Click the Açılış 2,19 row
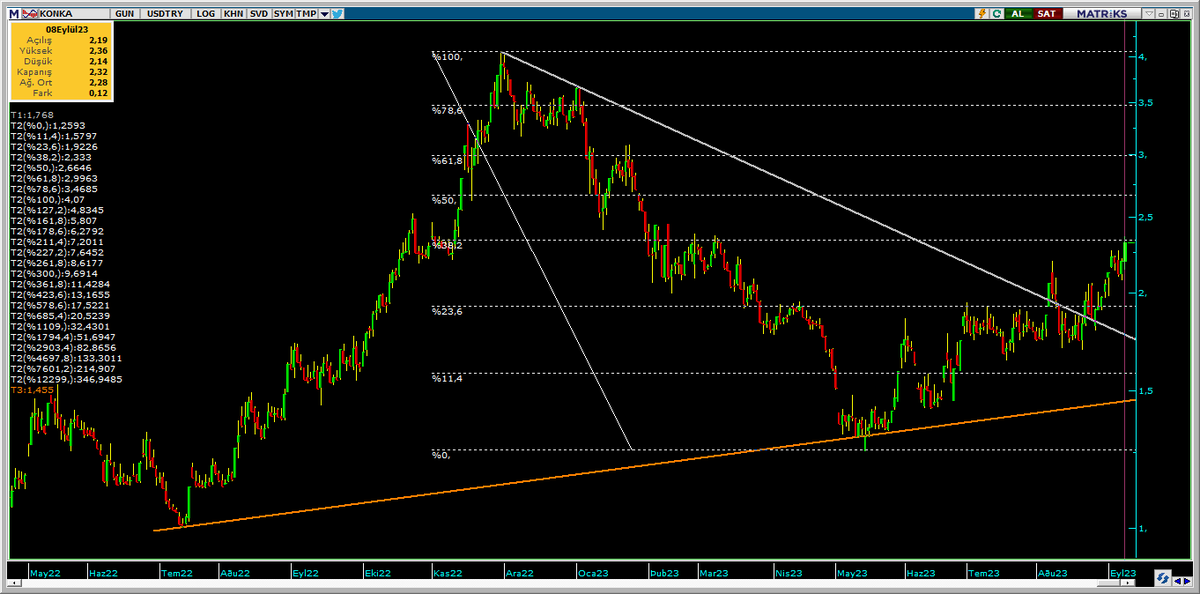This screenshot has width=1200, height=594. click(62, 41)
